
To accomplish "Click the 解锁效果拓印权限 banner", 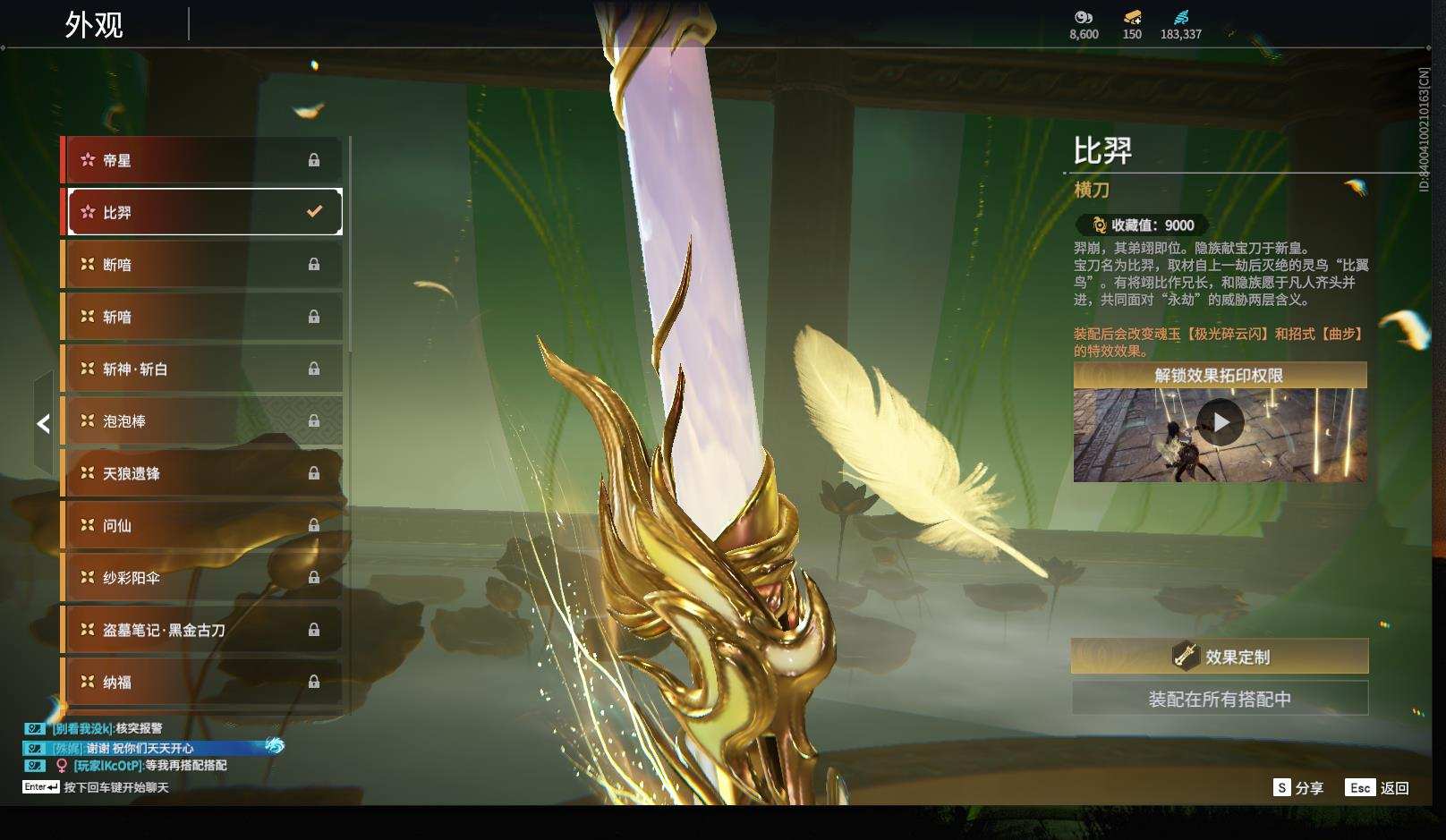I will click(1220, 375).
